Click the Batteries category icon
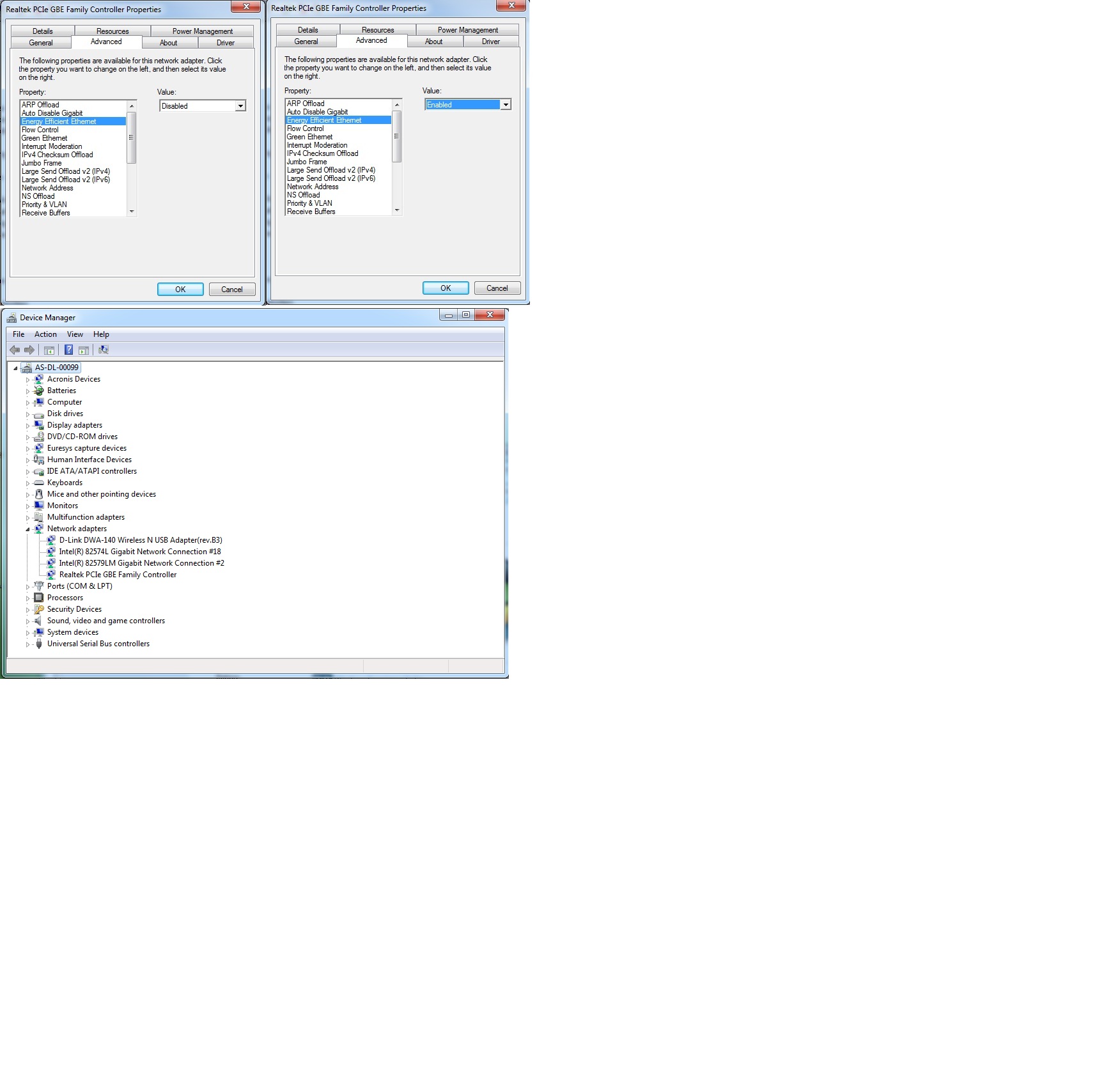Viewport: 1120px width, 1079px height. (x=39, y=391)
